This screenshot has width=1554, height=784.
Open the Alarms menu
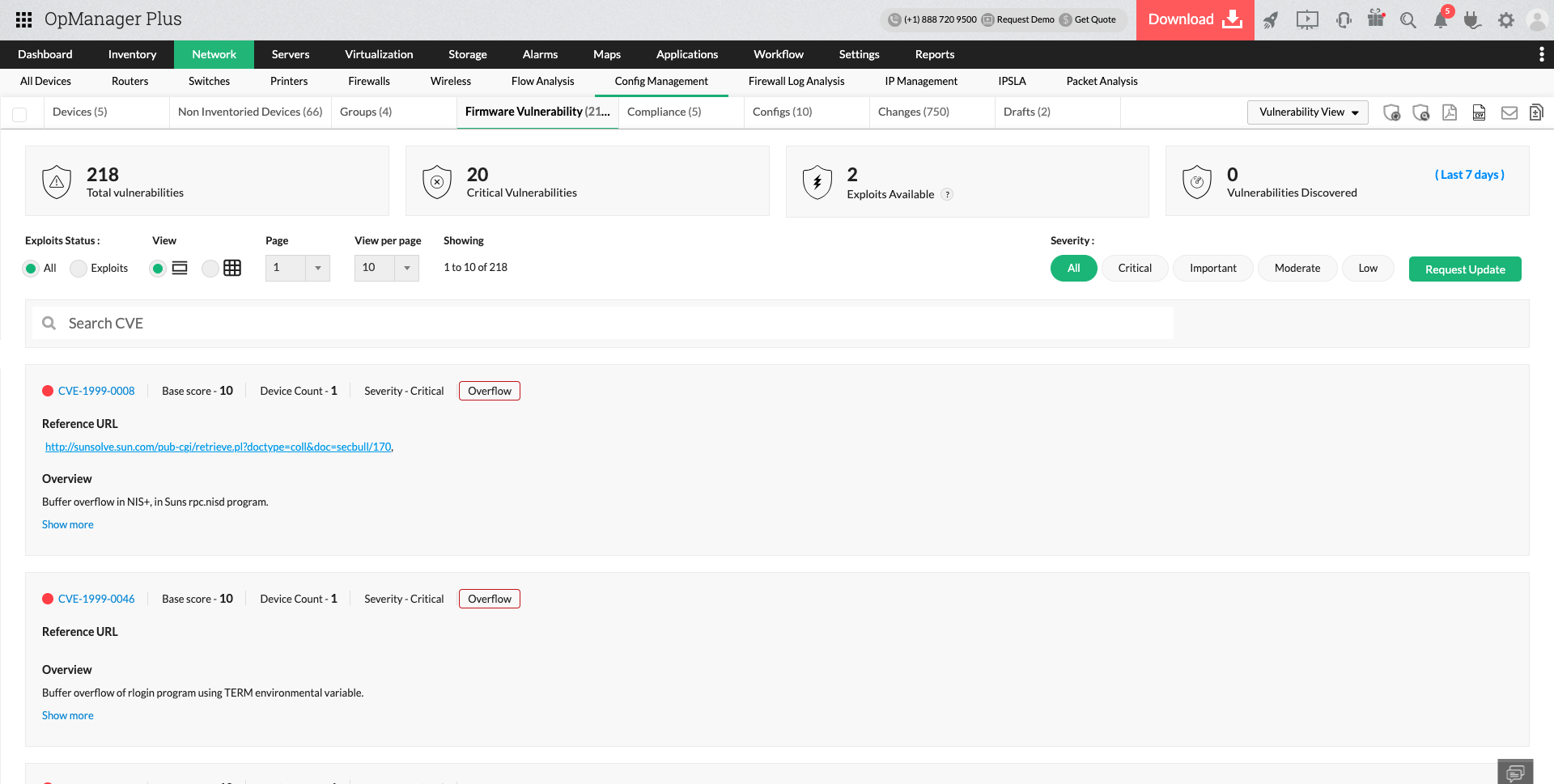[540, 54]
